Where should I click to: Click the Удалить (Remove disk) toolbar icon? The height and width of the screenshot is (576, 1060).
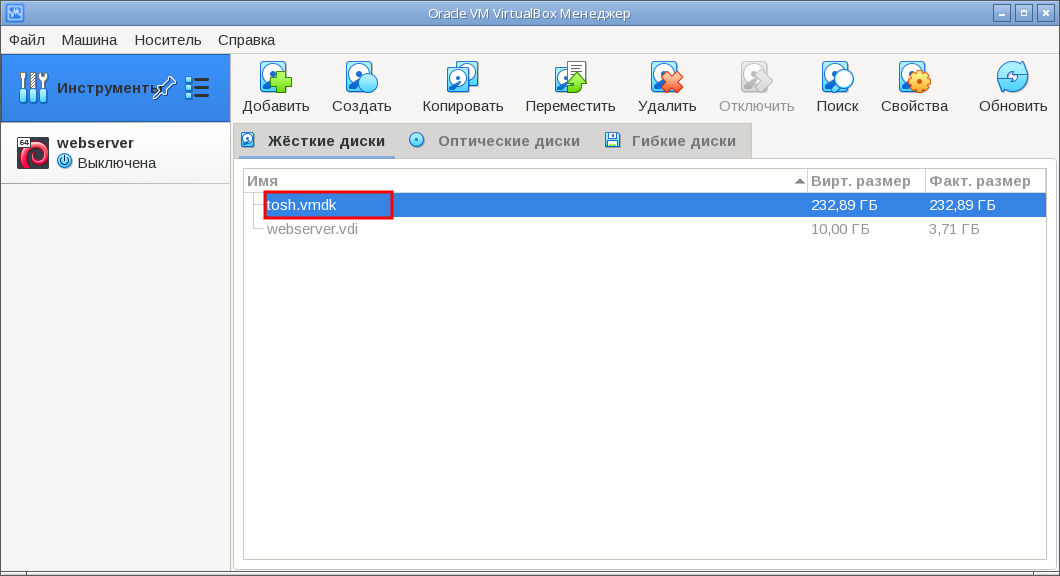667,78
